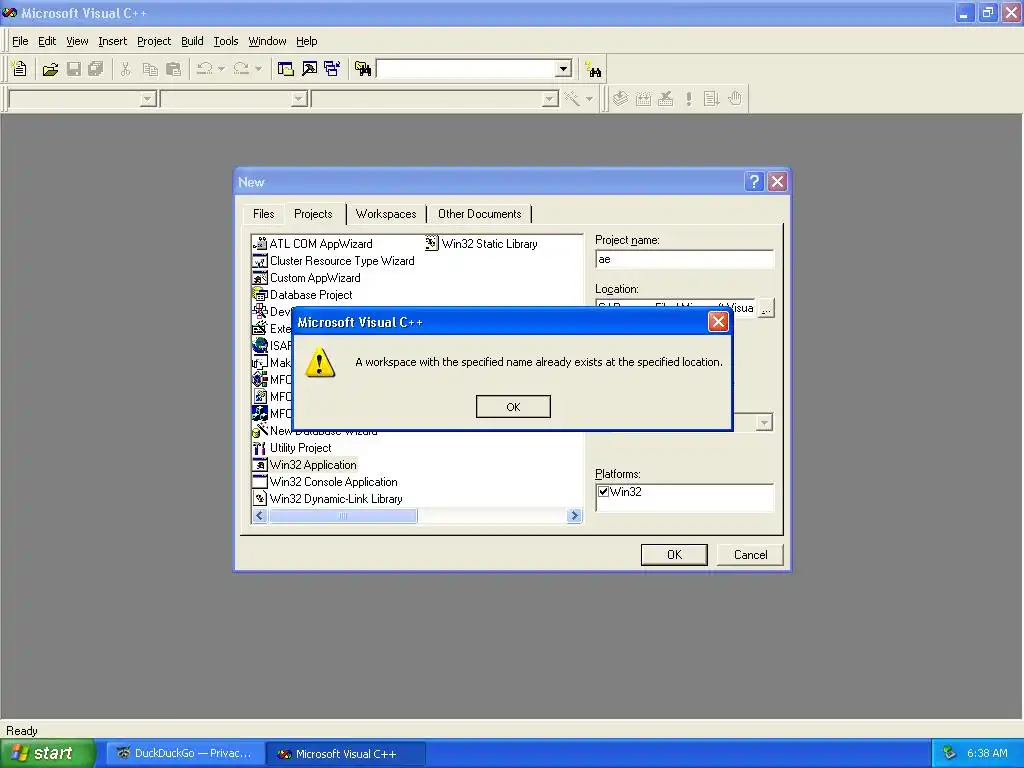Image resolution: width=1024 pixels, height=768 pixels.
Task: Click the Insert/Remove Breakpoint hand icon
Action: click(735, 99)
